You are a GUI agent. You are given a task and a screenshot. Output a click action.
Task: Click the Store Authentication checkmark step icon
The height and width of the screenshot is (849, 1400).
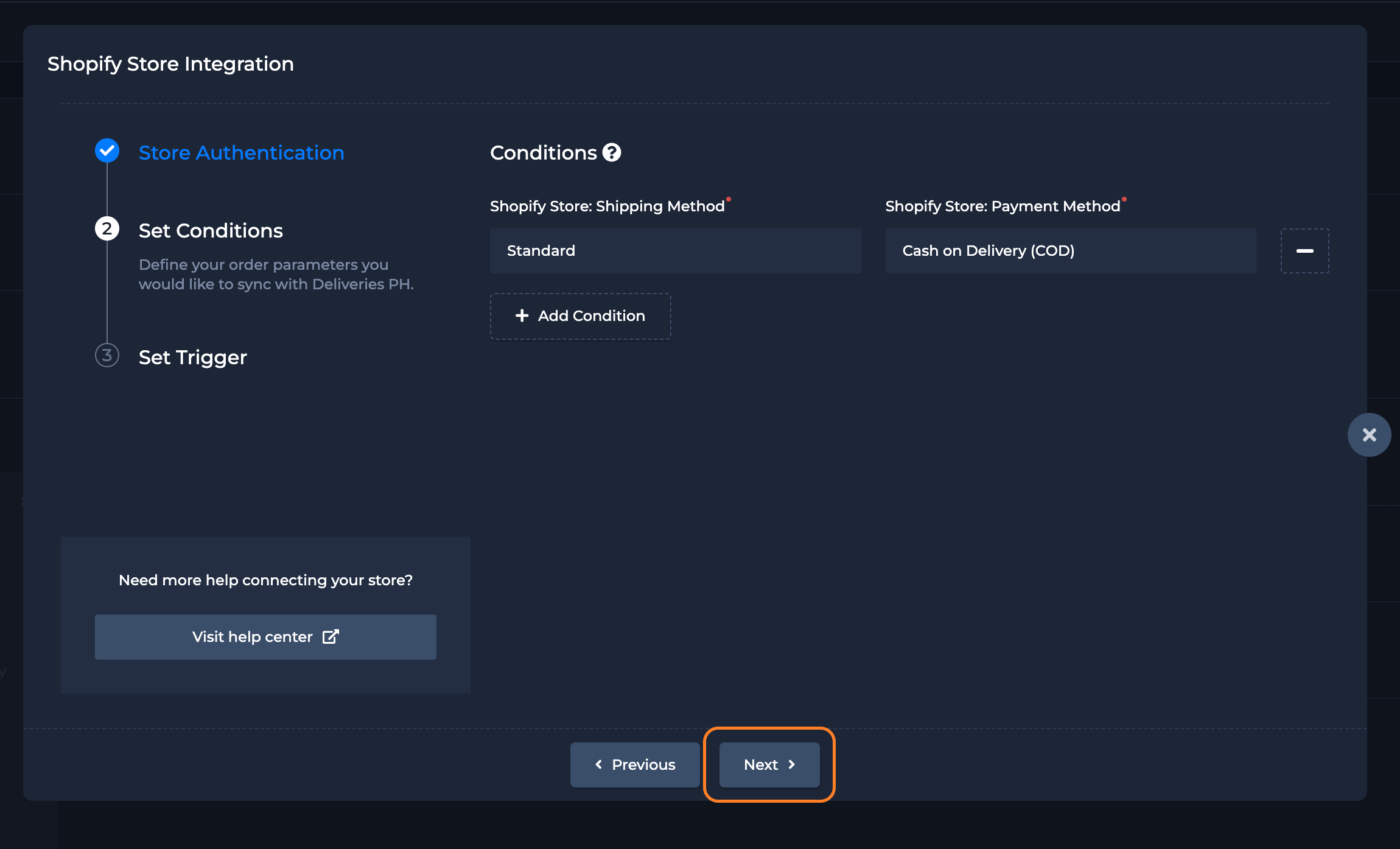click(x=107, y=150)
